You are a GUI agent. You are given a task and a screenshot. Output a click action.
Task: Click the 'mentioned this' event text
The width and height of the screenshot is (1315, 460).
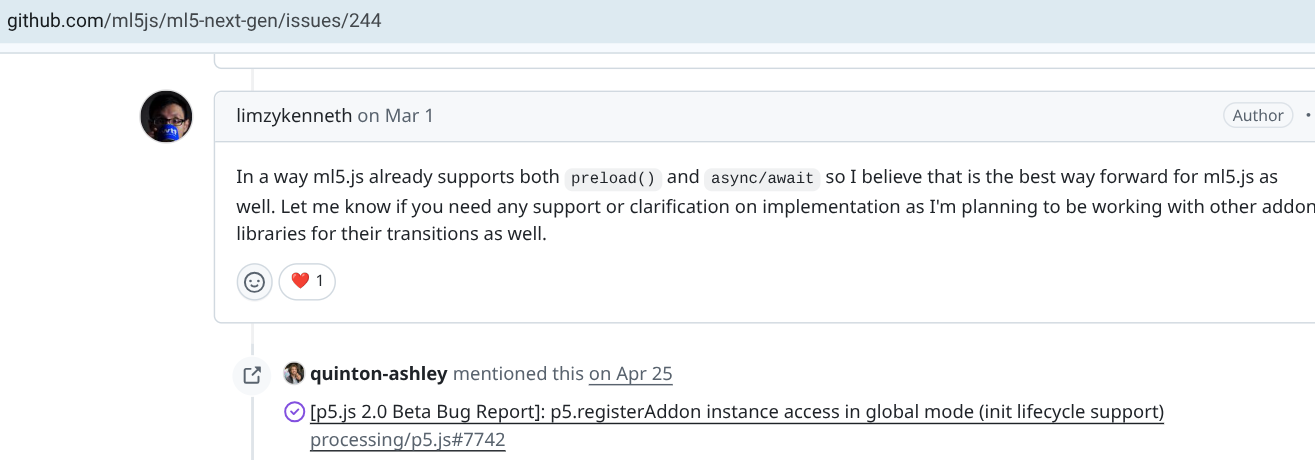(518, 374)
